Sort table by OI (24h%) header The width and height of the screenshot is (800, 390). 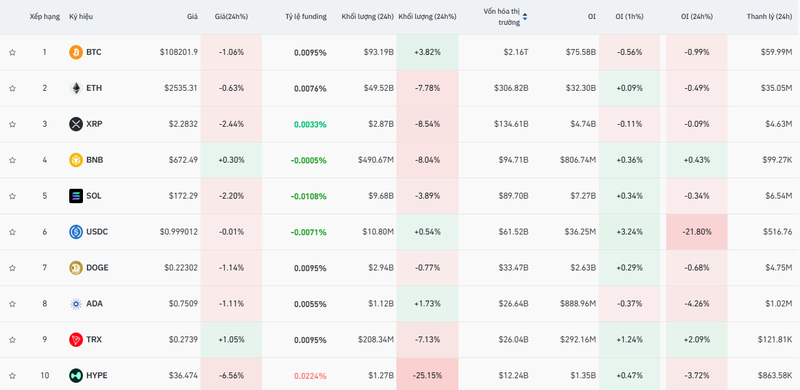[x=696, y=16]
